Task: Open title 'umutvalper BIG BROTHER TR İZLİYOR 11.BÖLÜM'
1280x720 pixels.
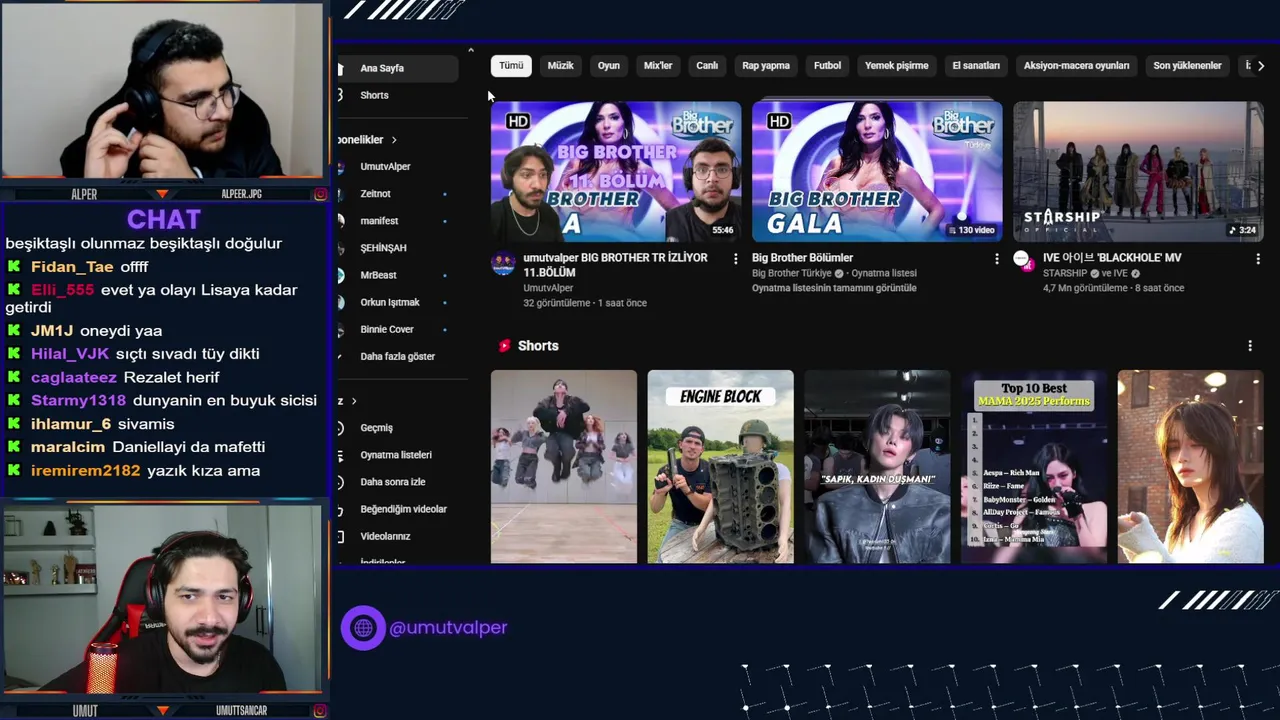Action: 615,265
